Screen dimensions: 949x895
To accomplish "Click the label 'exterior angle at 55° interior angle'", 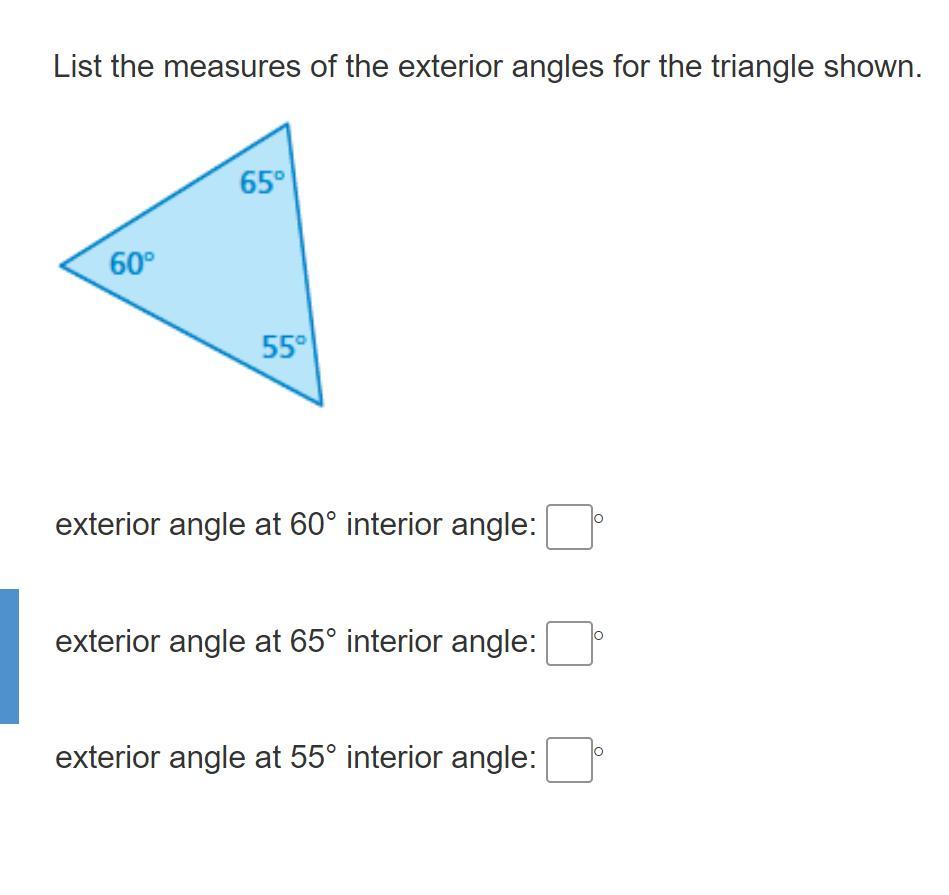I will (x=295, y=758).
